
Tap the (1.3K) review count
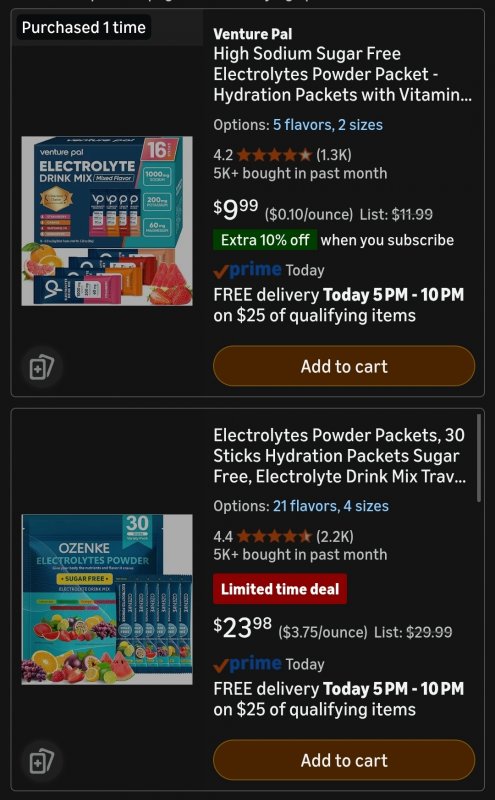334,155
